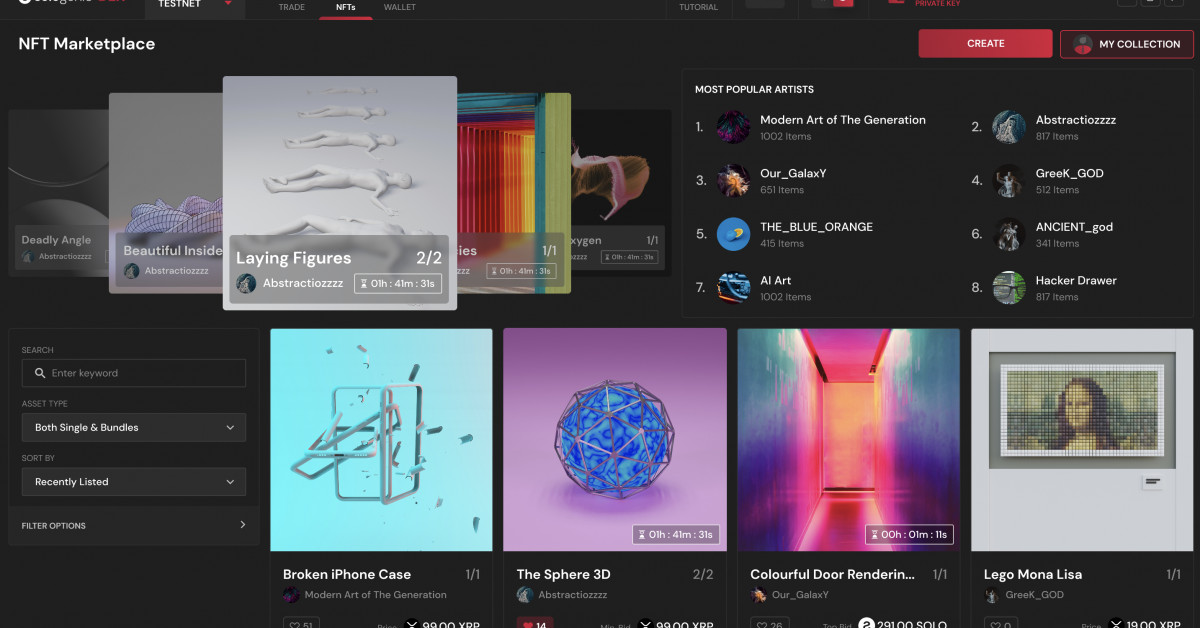Click profile avatar on My Collection button

click(1082, 44)
